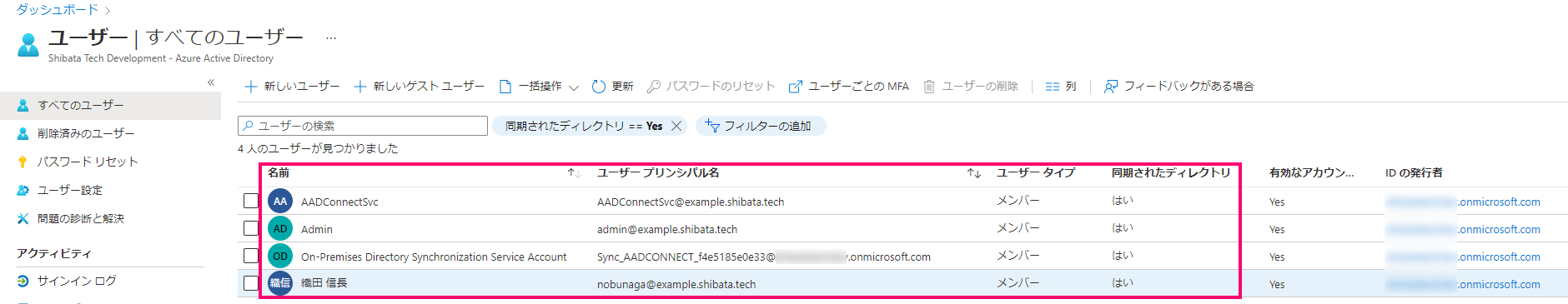The width and height of the screenshot is (1568, 304).
Task: Open 問題の診断と解決 in the sidebar
Action: pos(80,218)
